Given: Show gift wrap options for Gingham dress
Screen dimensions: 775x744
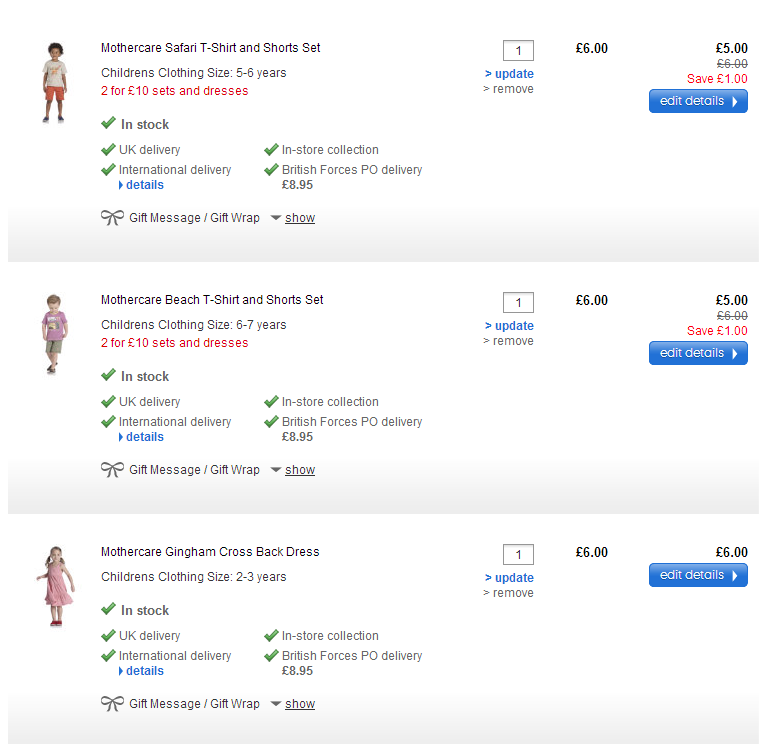Looking at the screenshot, I should (x=299, y=704).
